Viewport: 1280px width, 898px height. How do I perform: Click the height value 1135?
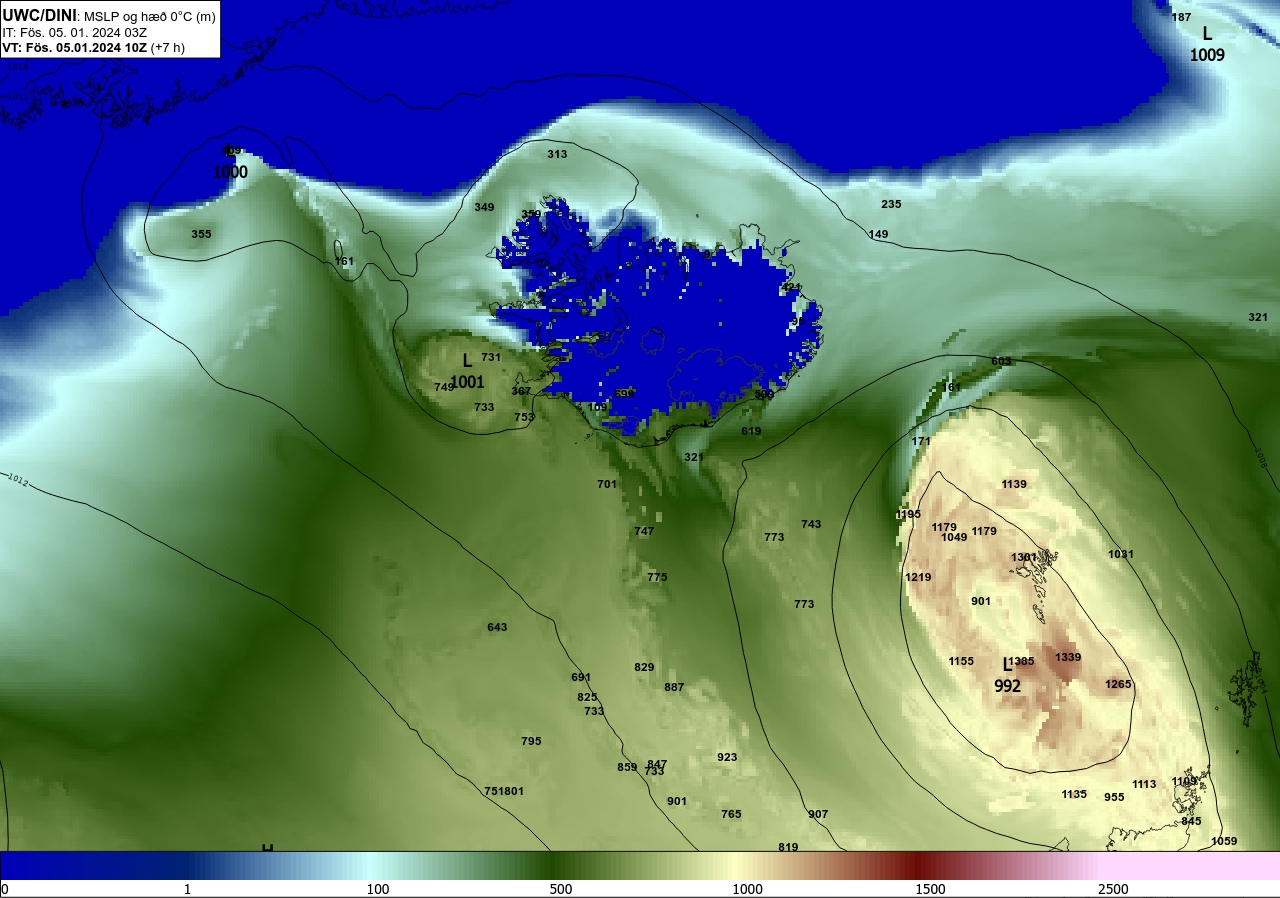(1074, 794)
